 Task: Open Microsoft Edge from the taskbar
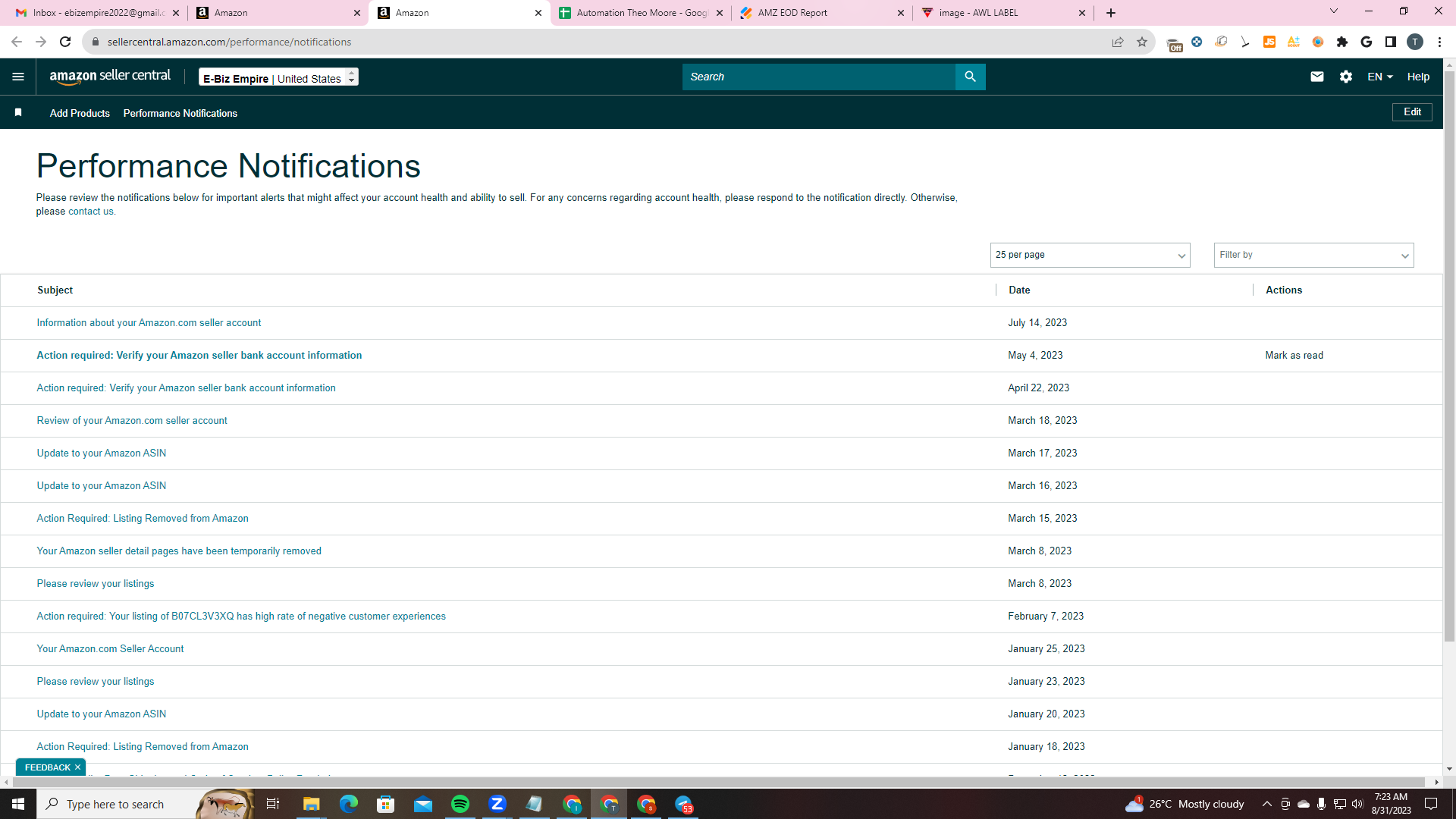pyautogui.click(x=349, y=804)
